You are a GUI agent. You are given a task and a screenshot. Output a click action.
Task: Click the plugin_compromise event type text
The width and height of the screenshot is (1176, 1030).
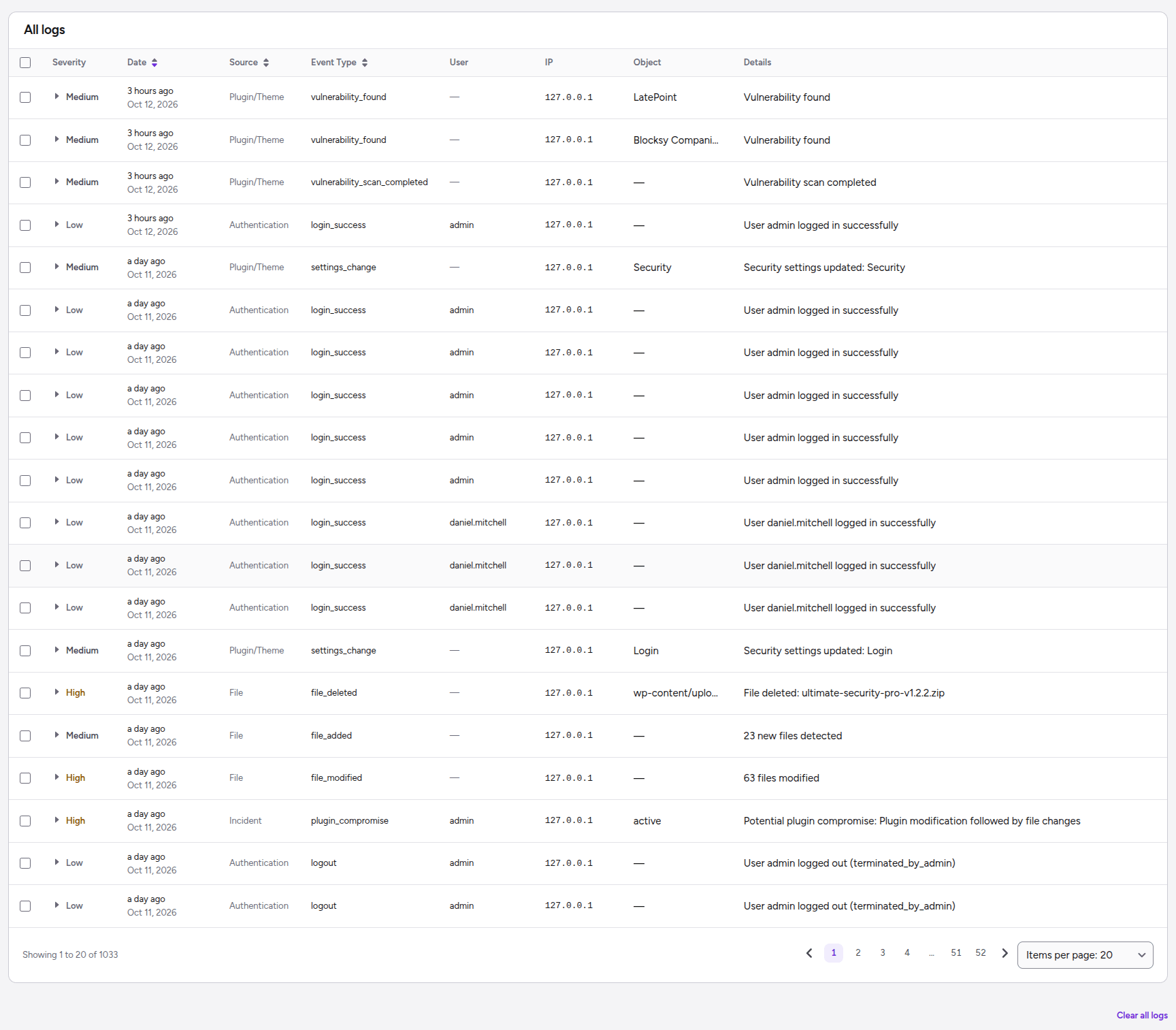click(350, 821)
